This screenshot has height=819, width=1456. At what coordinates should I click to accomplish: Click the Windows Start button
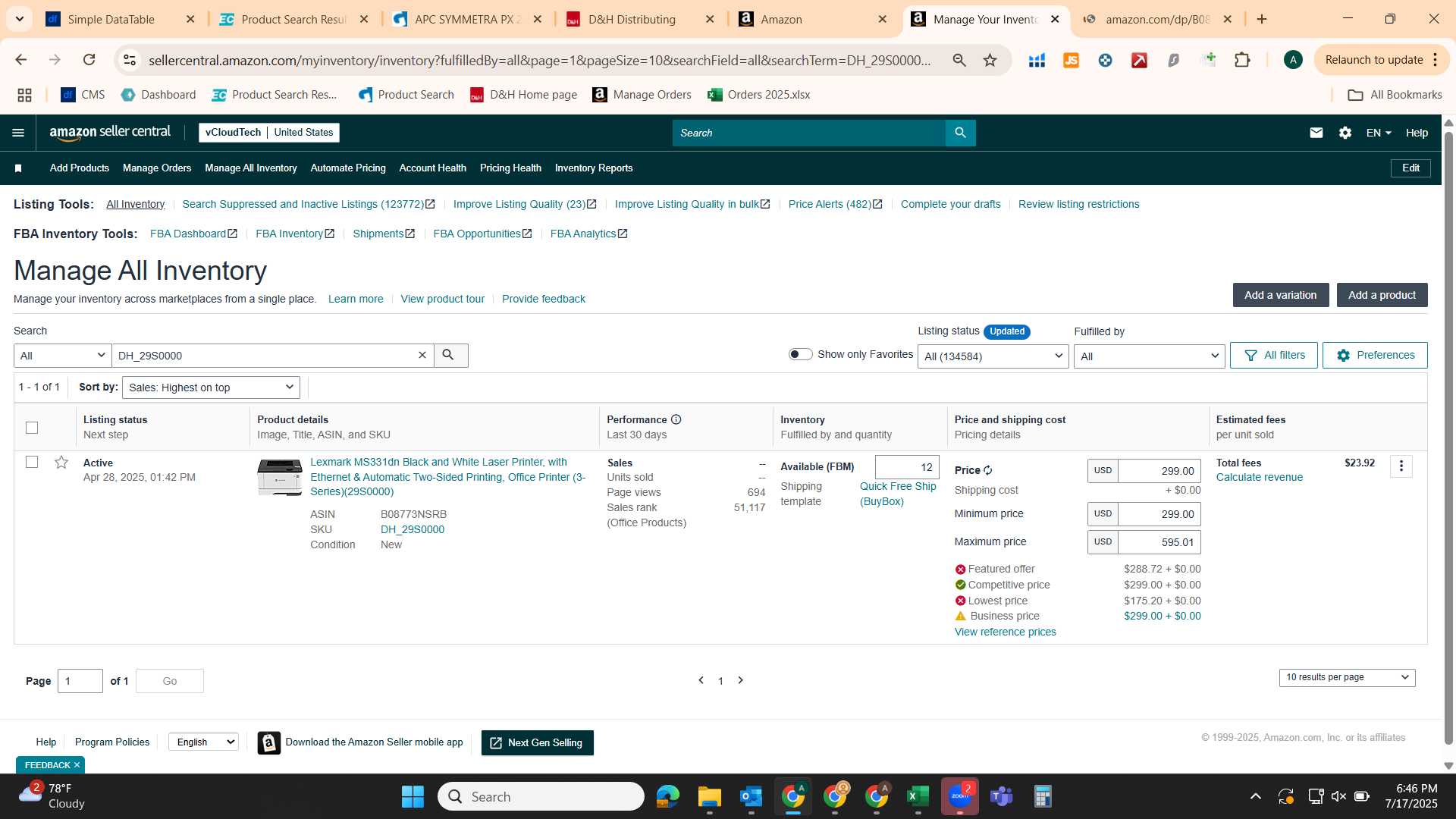pos(413,796)
